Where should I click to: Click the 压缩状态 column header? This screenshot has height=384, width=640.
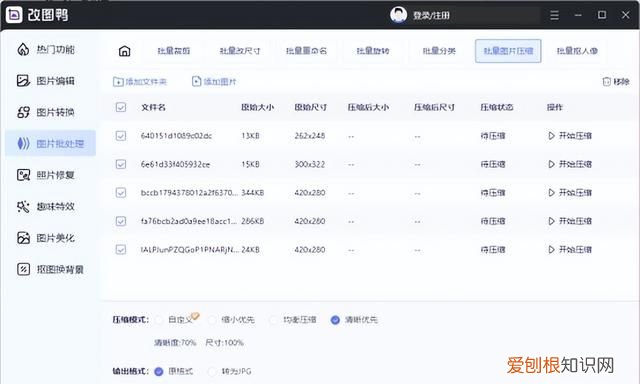coord(497,107)
